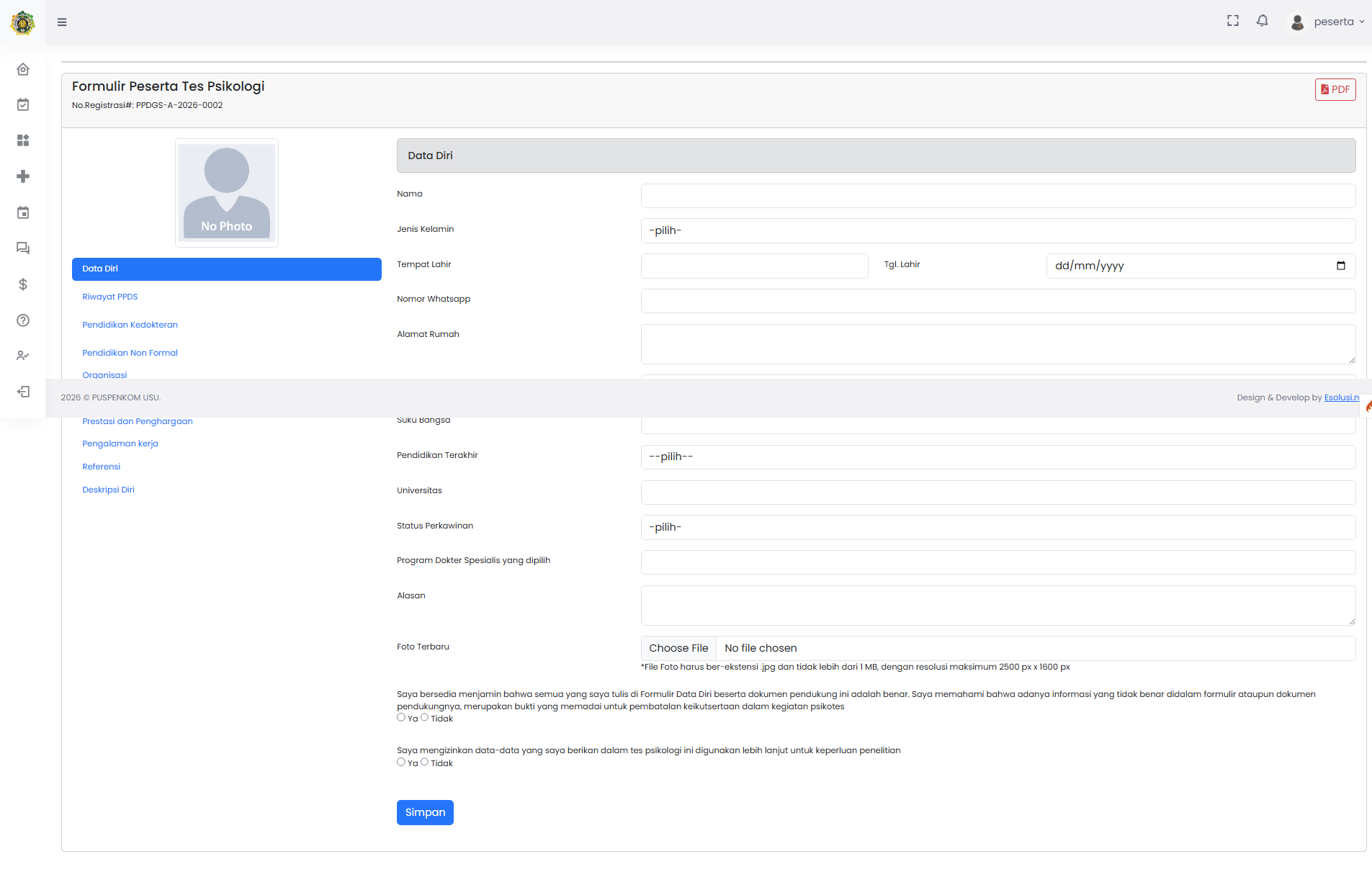Focus the Suku Bangsa input field
The height and width of the screenshot is (890, 1372).
tap(998, 426)
